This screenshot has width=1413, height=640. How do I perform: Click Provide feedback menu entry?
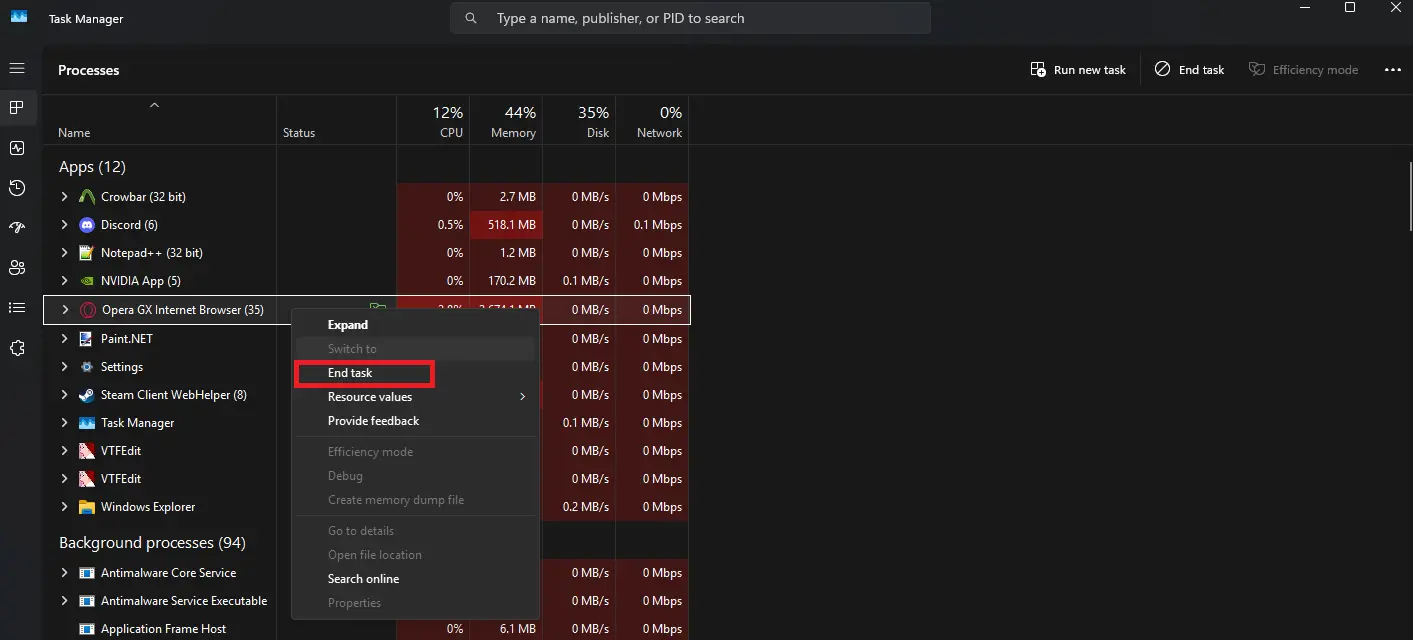pyautogui.click(x=373, y=421)
